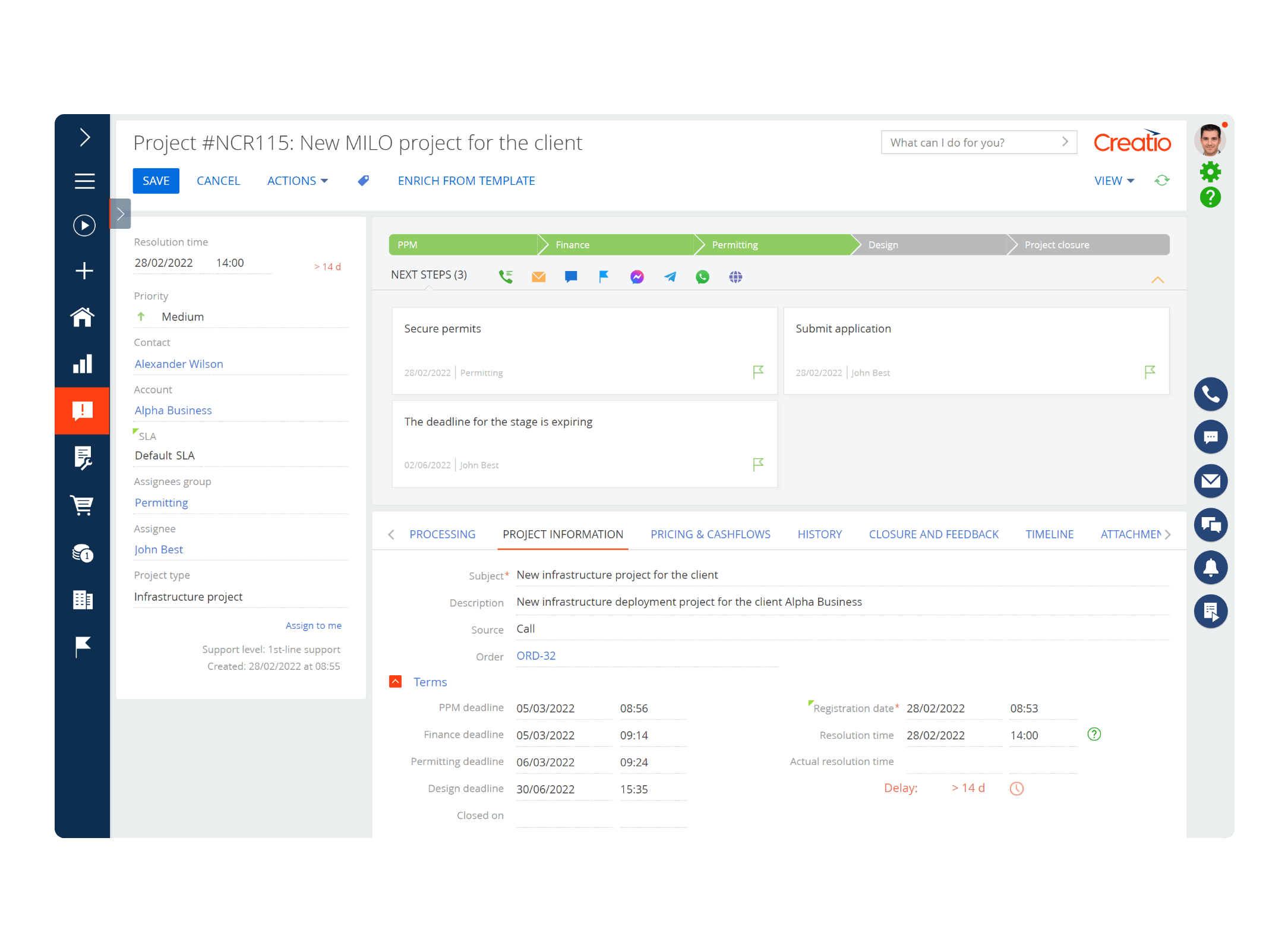Collapse the Terms section
Viewport: 1288px width, 951px height.
(396, 682)
